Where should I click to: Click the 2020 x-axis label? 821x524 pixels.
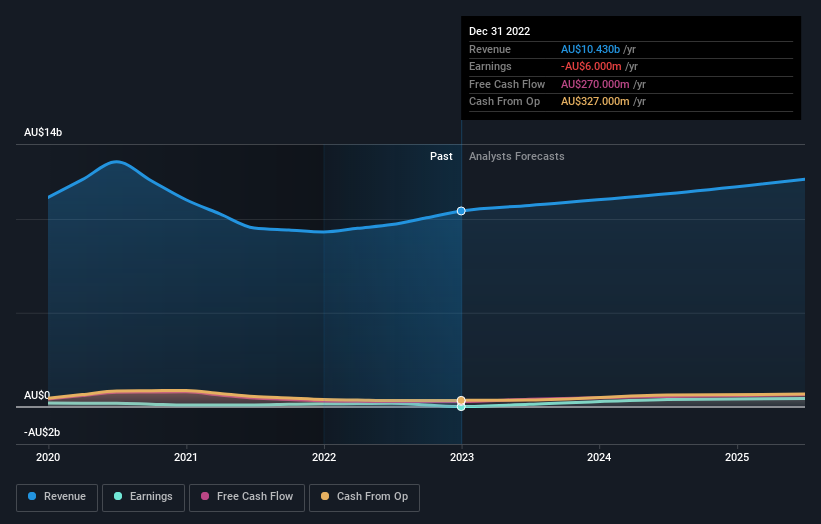(48, 457)
